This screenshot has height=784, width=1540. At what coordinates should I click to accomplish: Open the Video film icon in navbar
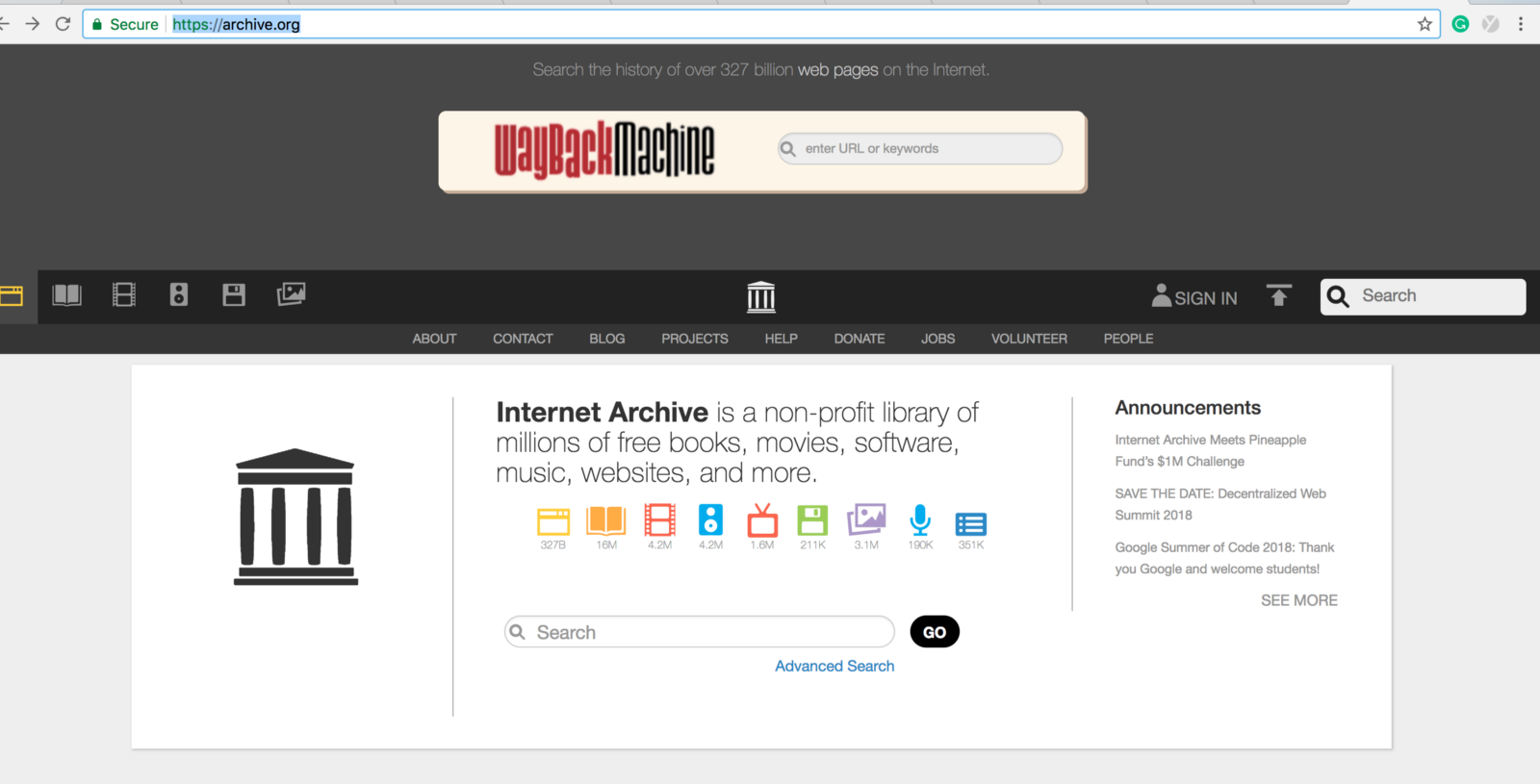click(124, 294)
